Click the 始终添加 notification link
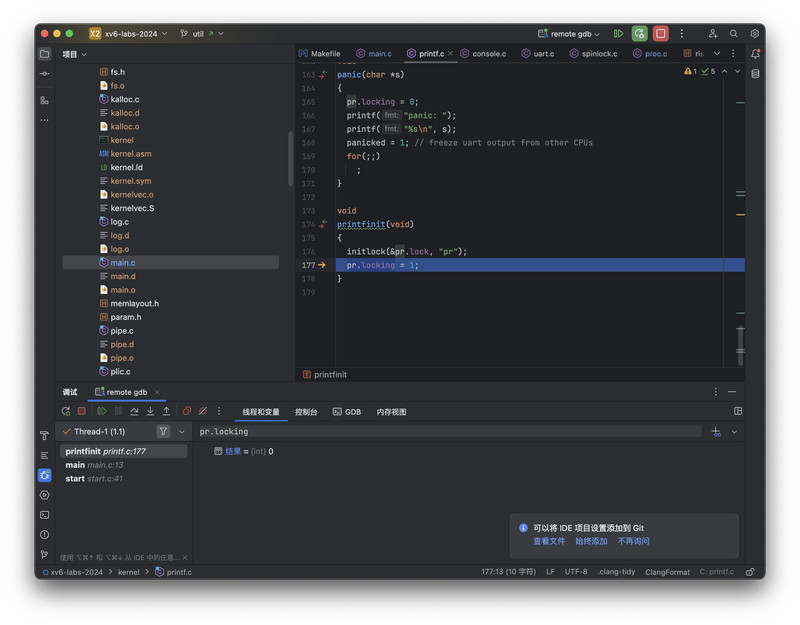 coord(591,541)
